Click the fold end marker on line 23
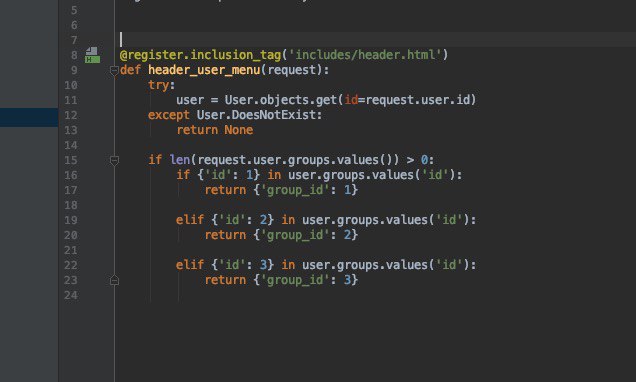The width and height of the screenshot is (636, 382). point(114,280)
